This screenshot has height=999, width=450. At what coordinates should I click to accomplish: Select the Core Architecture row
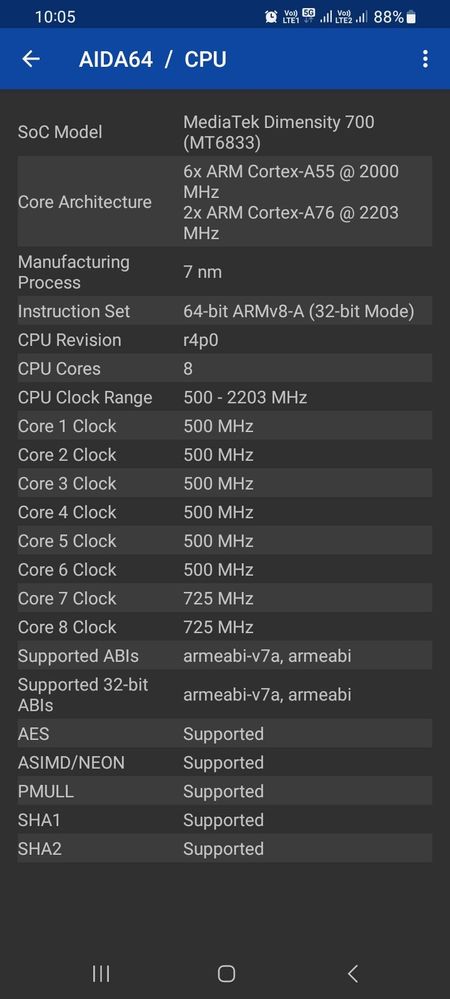(224, 201)
